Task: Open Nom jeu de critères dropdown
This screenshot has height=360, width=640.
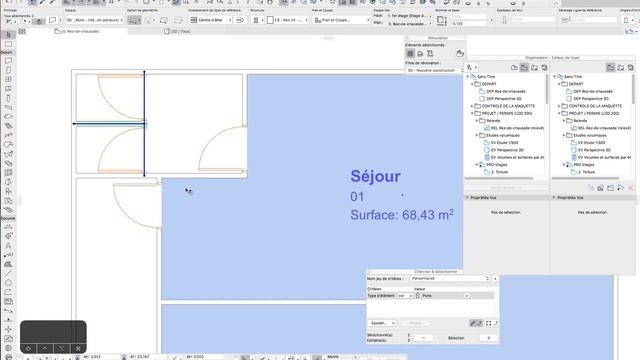Action: pos(450,278)
